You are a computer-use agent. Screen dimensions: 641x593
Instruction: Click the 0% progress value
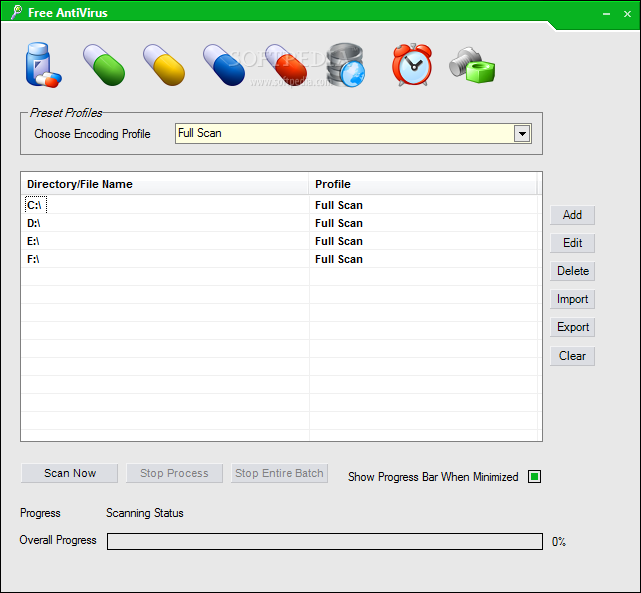click(559, 542)
